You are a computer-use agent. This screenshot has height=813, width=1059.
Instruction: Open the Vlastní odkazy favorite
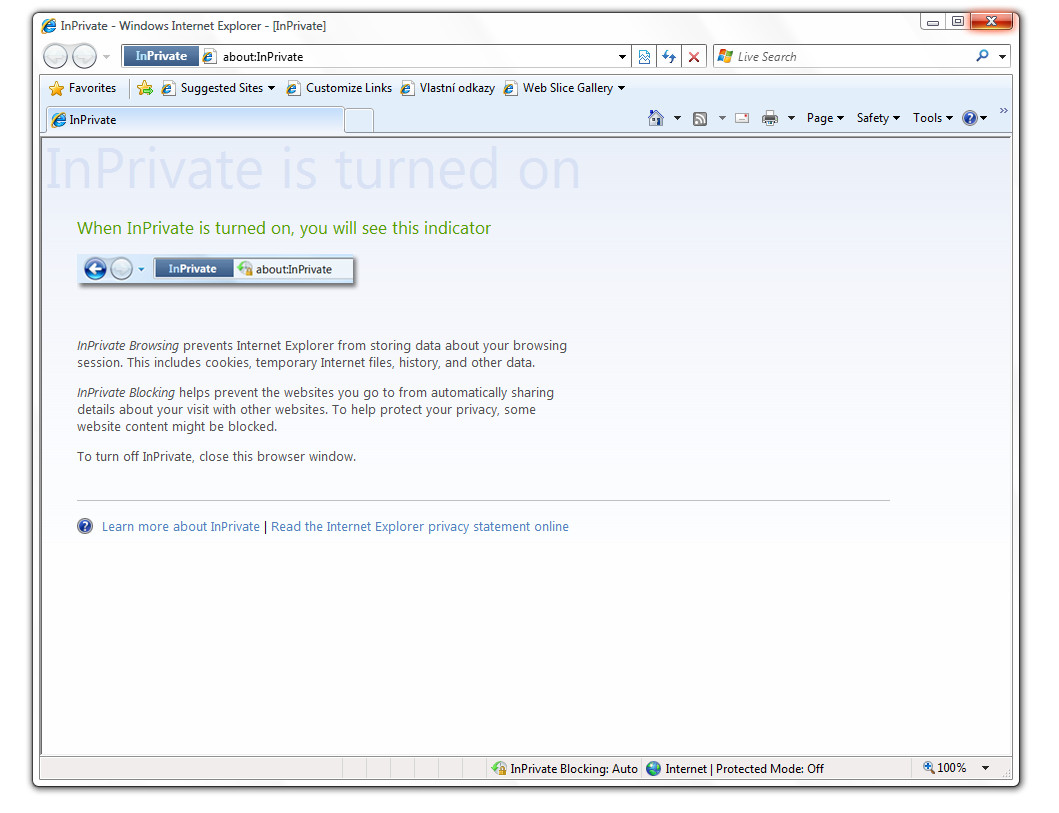448,88
